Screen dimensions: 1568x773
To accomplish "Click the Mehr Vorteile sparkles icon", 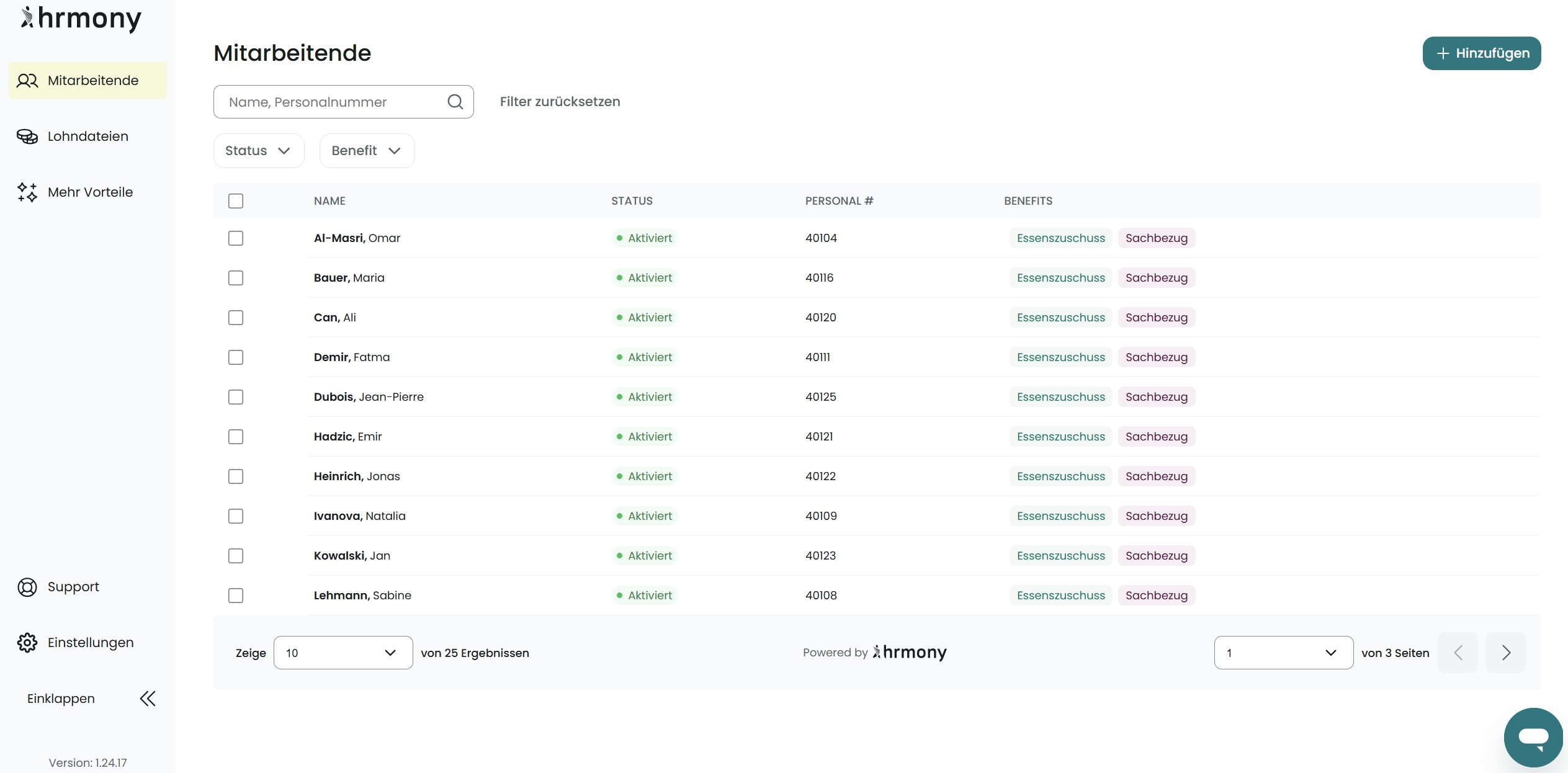I will 27,192.
